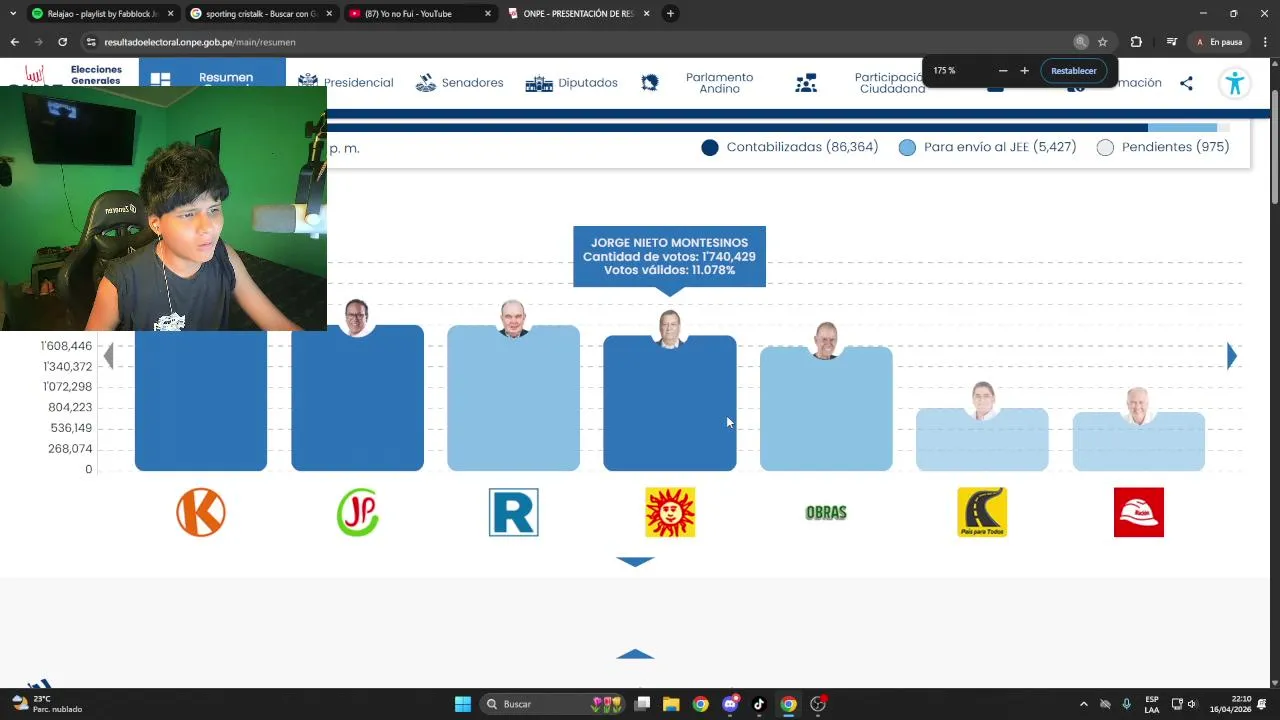
Task: Open TikTok from the taskbar
Action: coord(759,704)
